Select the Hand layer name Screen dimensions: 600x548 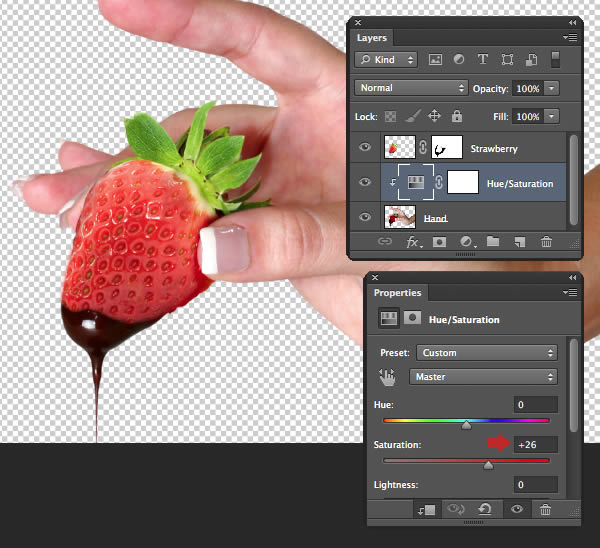tap(435, 218)
